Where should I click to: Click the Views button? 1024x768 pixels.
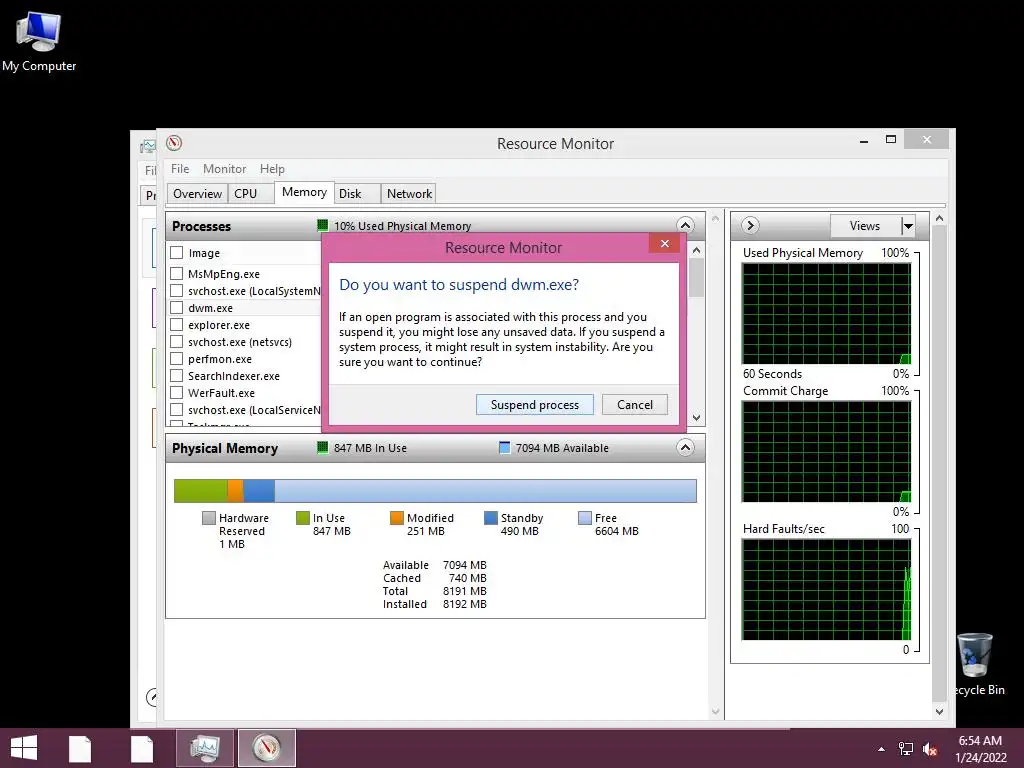865,226
